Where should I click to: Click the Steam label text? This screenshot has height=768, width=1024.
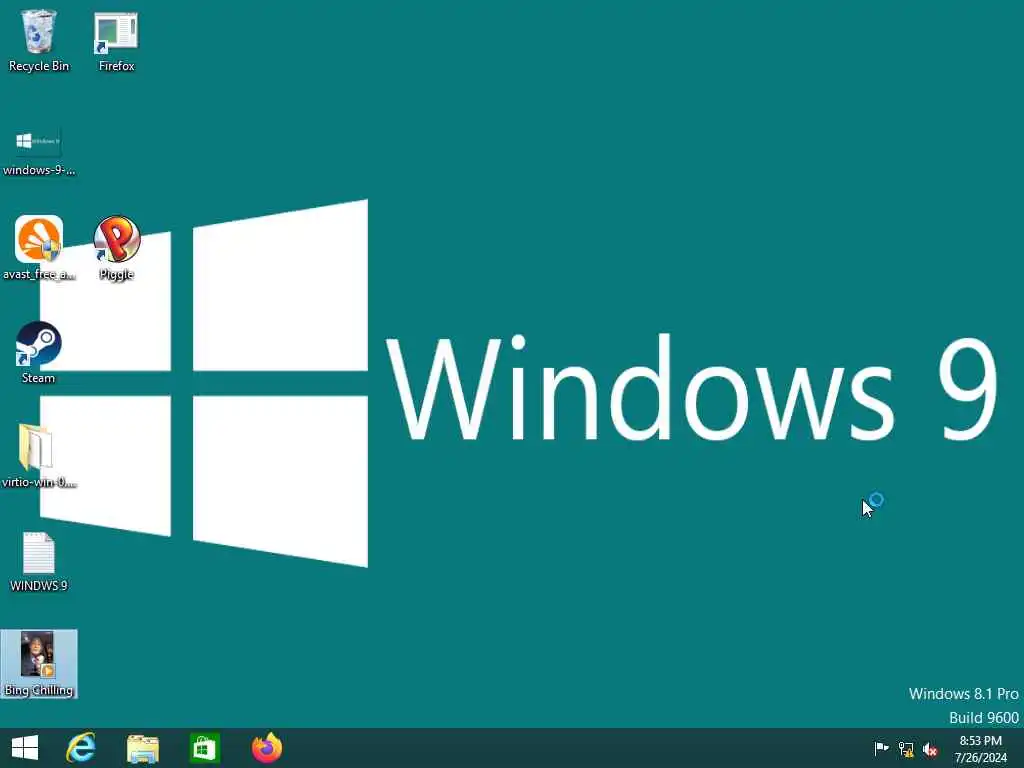click(x=39, y=378)
